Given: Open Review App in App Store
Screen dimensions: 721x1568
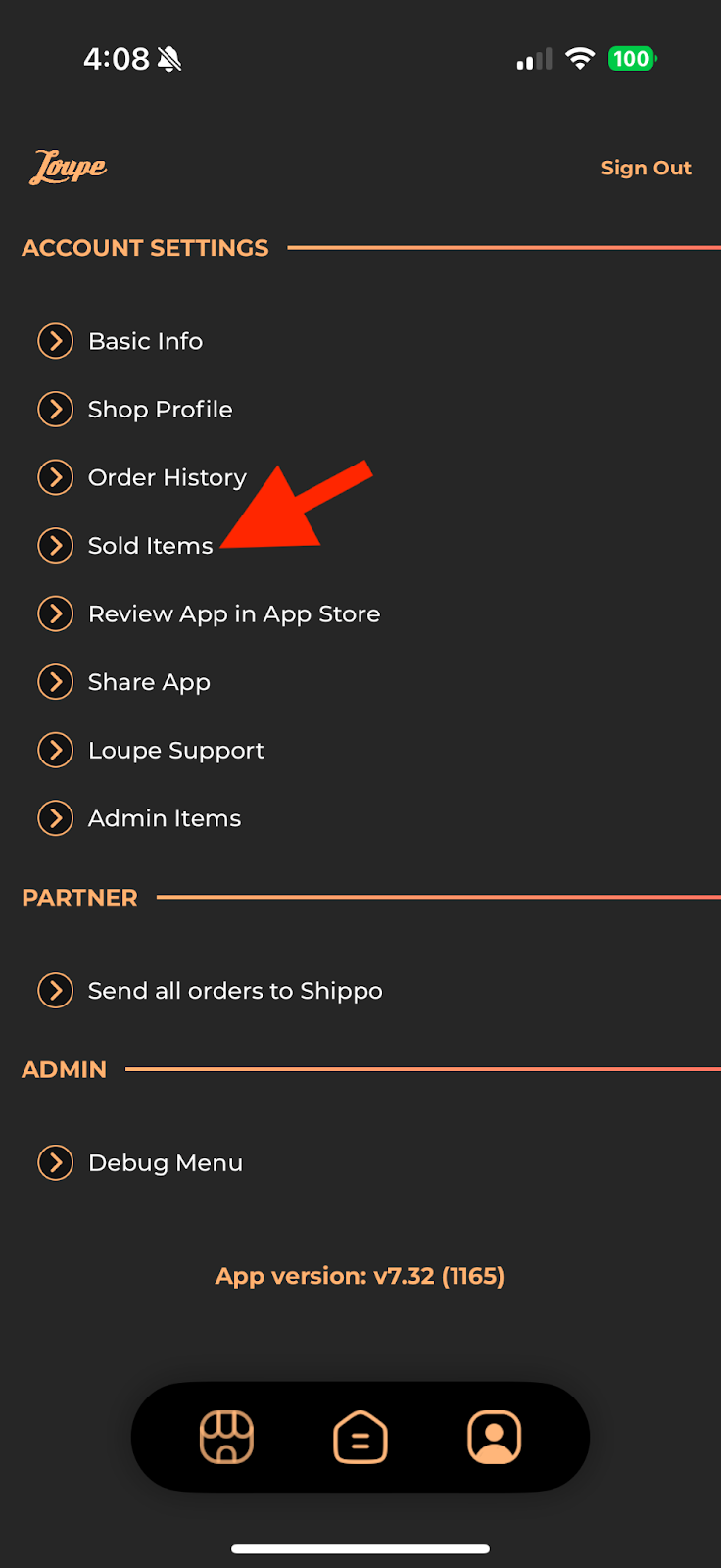Looking at the screenshot, I should pyautogui.click(x=233, y=614).
